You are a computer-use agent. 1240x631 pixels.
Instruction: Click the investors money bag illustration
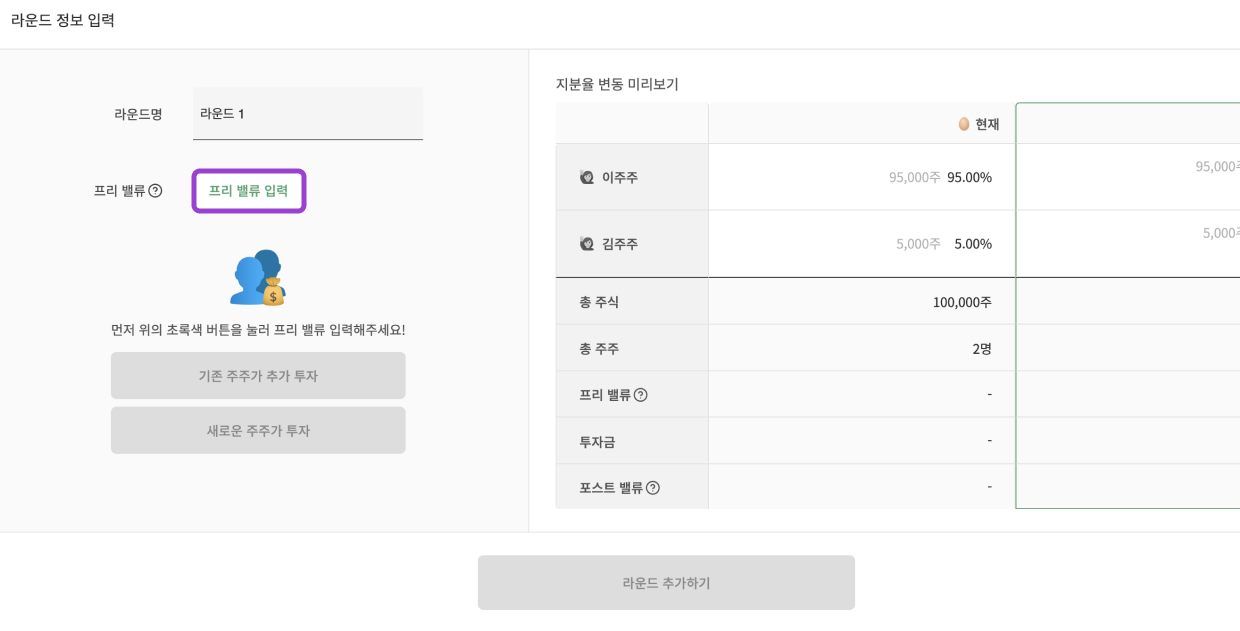pyautogui.click(x=258, y=277)
